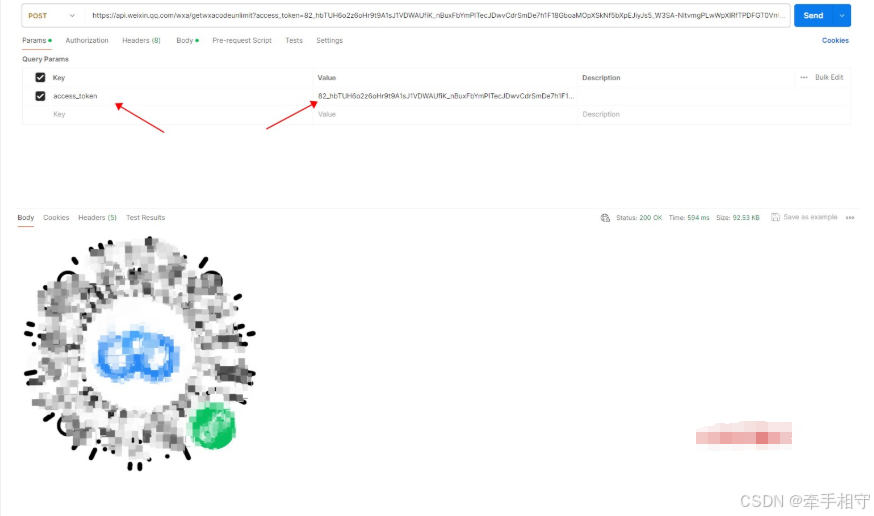This screenshot has height=516, width=874.
Task: Open the response Cookies tab
Action: pos(56,218)
